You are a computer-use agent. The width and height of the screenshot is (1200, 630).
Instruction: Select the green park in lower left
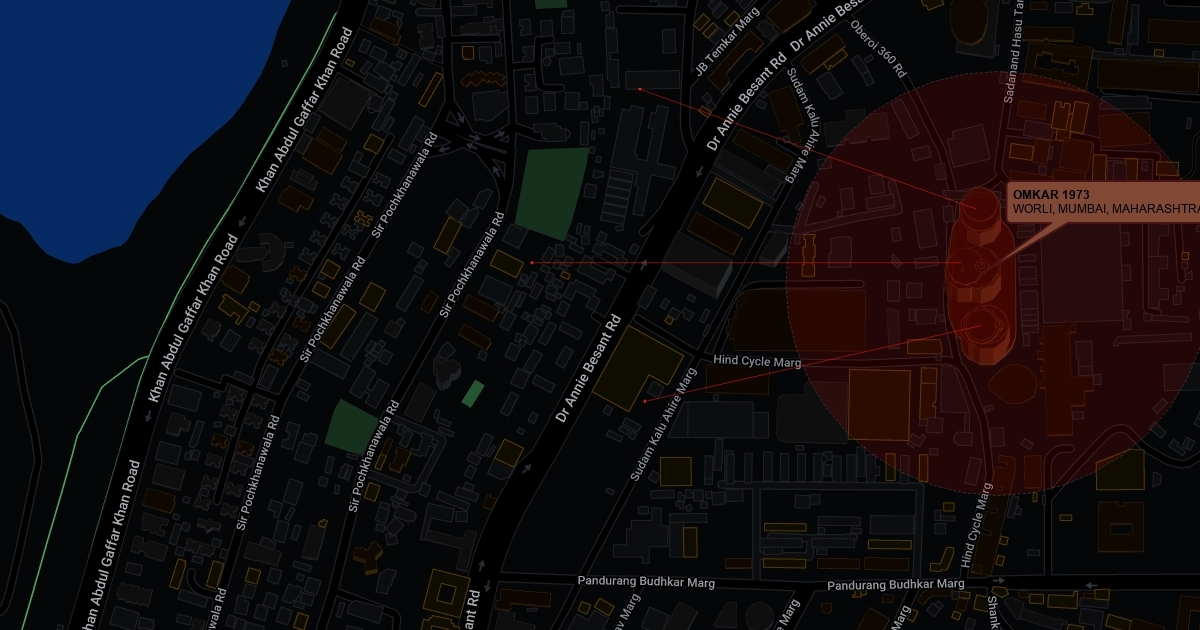tap(352, 426)
